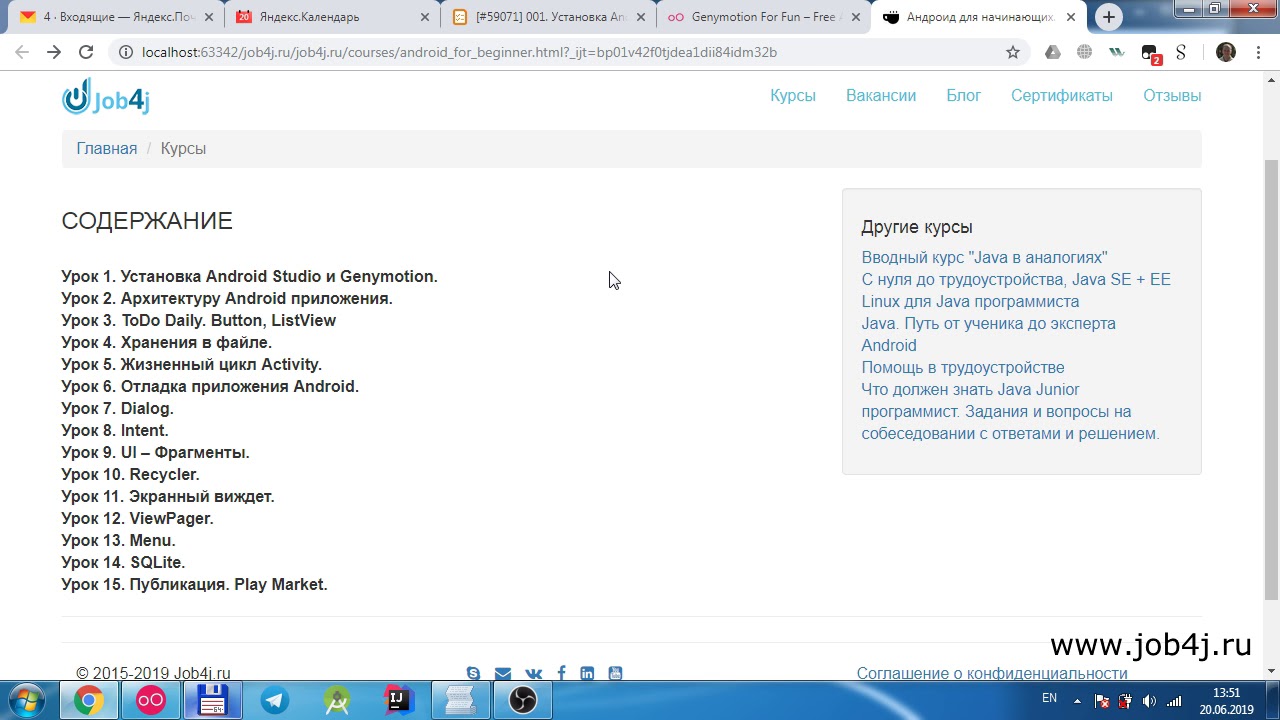Open the Отзывы page
Image resolution: width=1280 pixels, height=720 pixels.
tap(1172, 96)
